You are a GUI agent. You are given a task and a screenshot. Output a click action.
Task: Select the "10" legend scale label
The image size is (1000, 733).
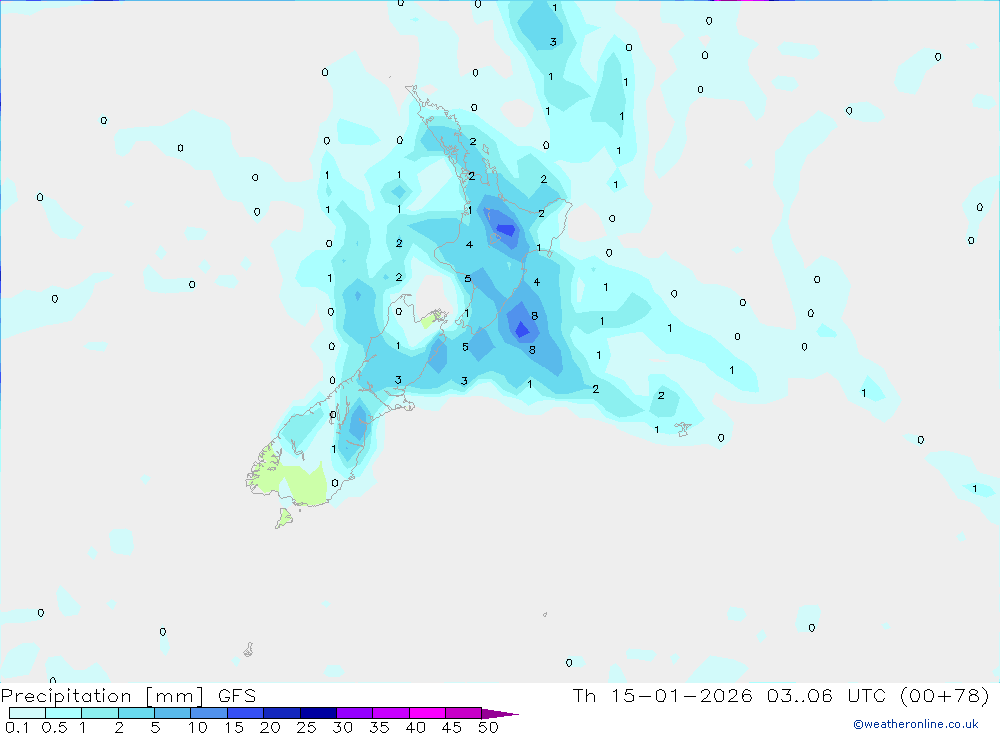click(x=198, y=727)
